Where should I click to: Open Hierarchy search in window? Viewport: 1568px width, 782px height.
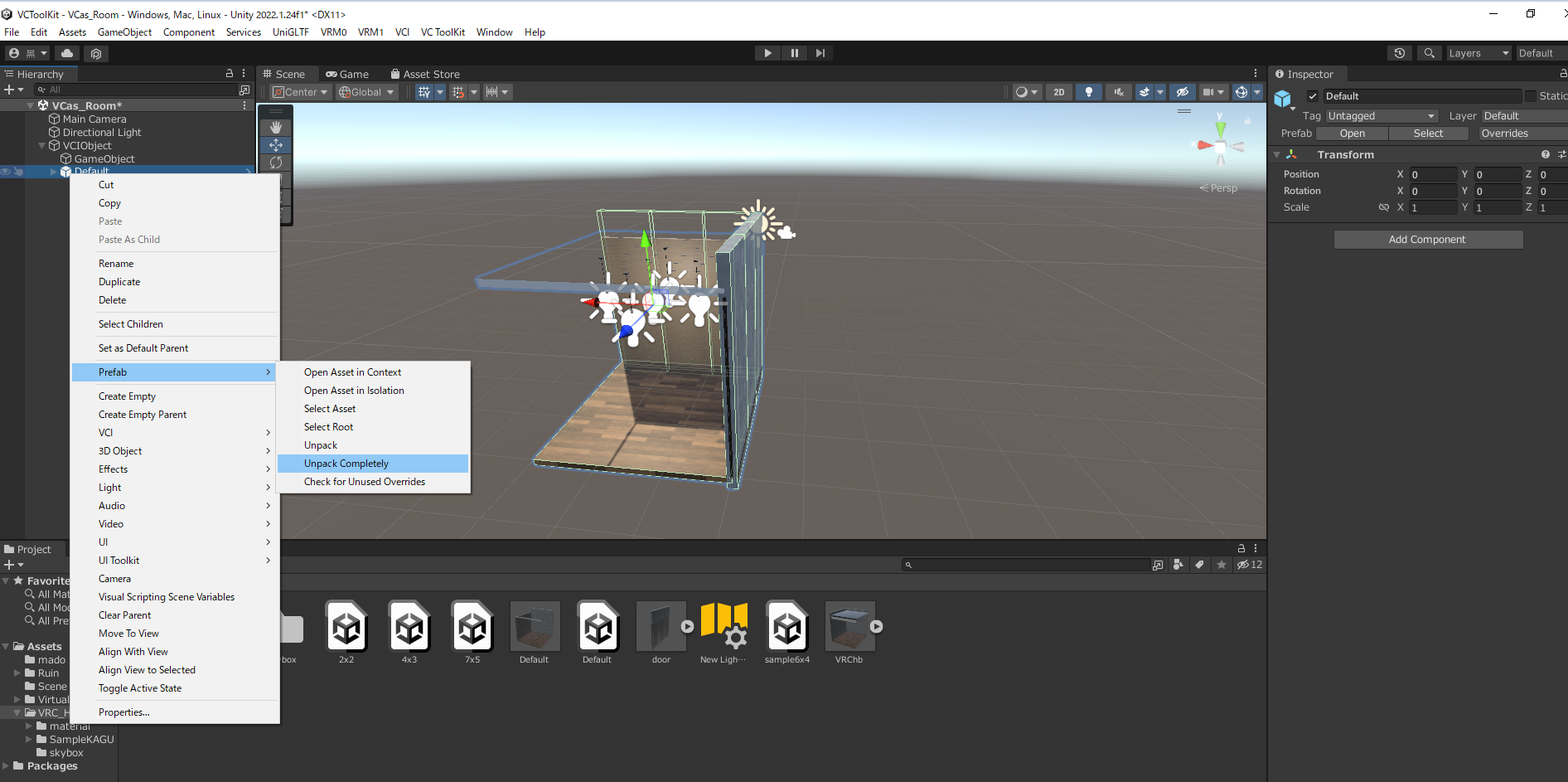click(244, 90)
